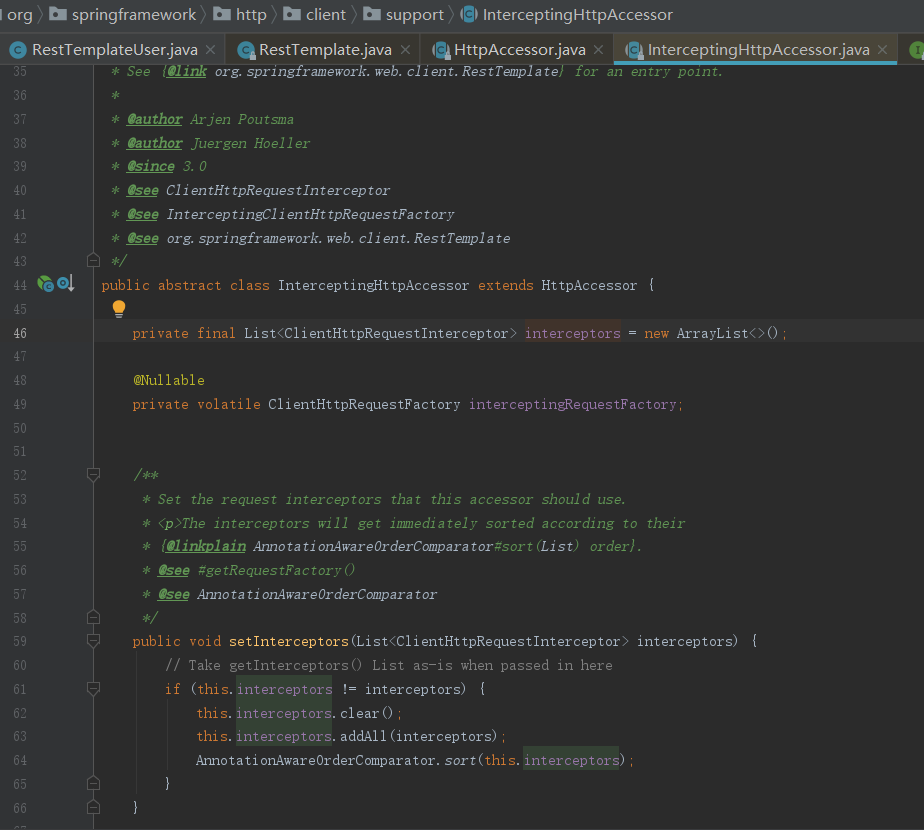The width and height of the screenshot is (924, 830).
Task: Collapse the setInterceptors method at line 59
Action: point(93,641)
